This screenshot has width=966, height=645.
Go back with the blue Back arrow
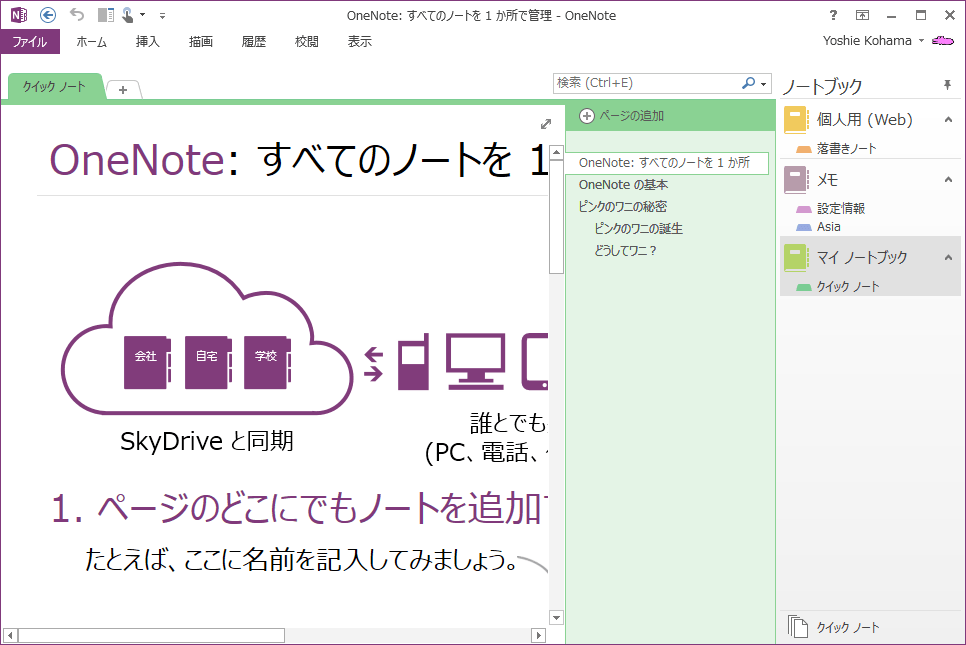pyautogui.click(x=47, y=15)
